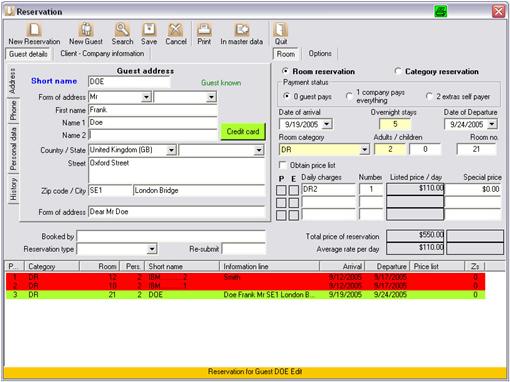Select the red reservation row for Smith
The width and height of the screenshot is (510, 382).
tap(245, 277)
